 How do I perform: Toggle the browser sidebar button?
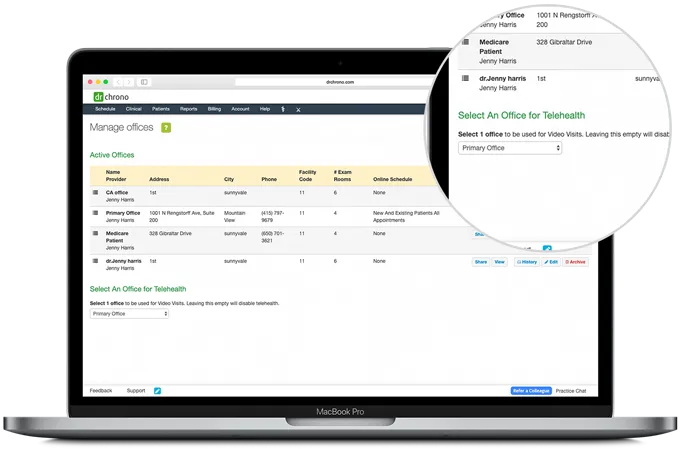coord(144,82)
